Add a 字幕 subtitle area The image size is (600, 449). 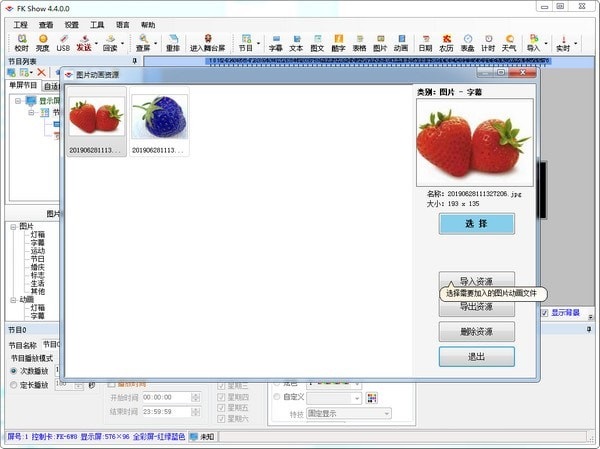276,43
